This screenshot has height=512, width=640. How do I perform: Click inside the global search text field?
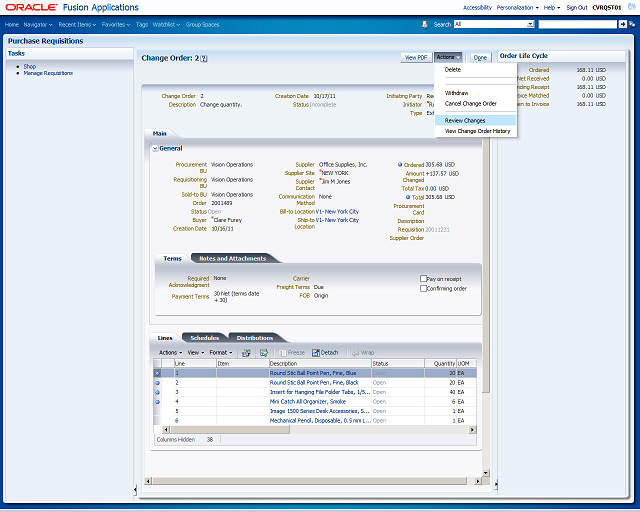[578, 24]
